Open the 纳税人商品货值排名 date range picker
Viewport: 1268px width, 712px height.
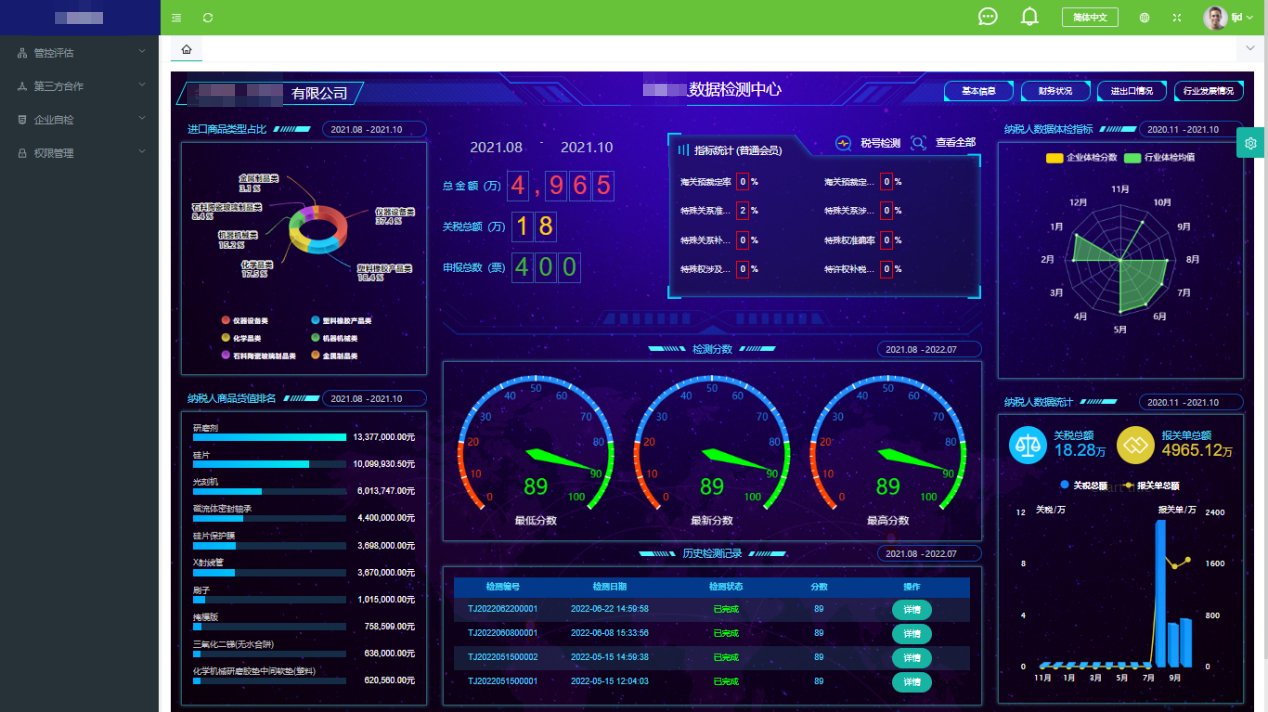point(374,398)
